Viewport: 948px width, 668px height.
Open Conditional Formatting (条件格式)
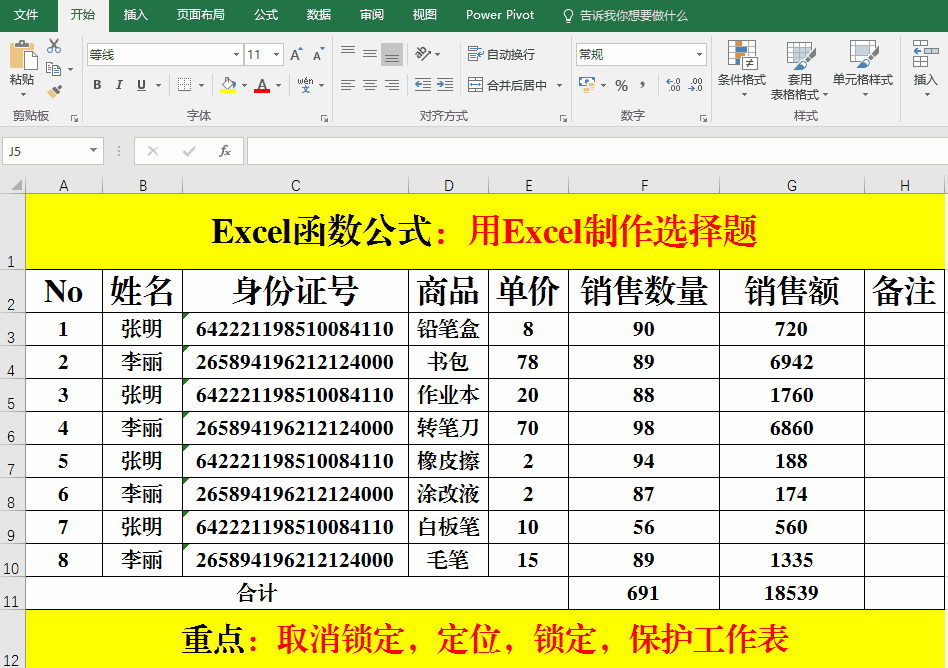[742, 68]
